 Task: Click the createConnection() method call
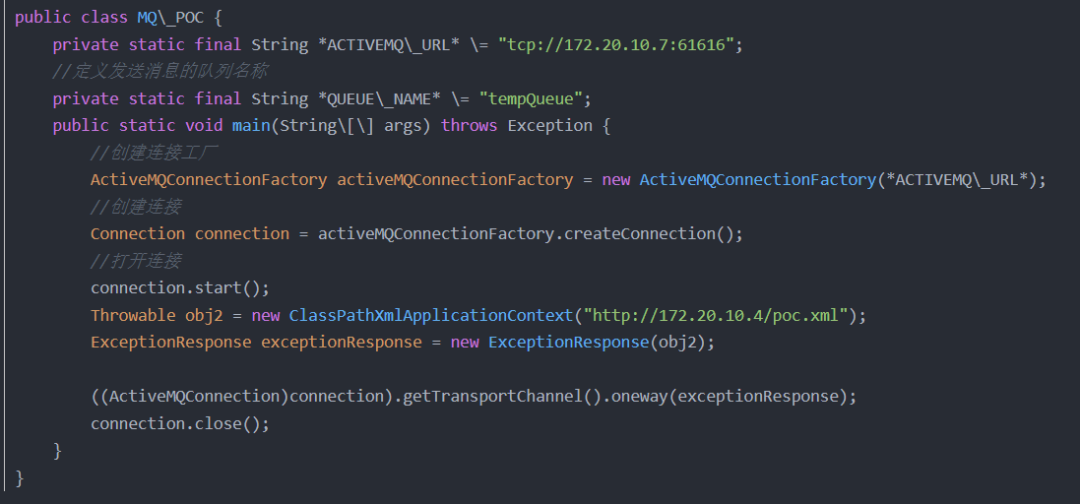(x=649, y=234)
